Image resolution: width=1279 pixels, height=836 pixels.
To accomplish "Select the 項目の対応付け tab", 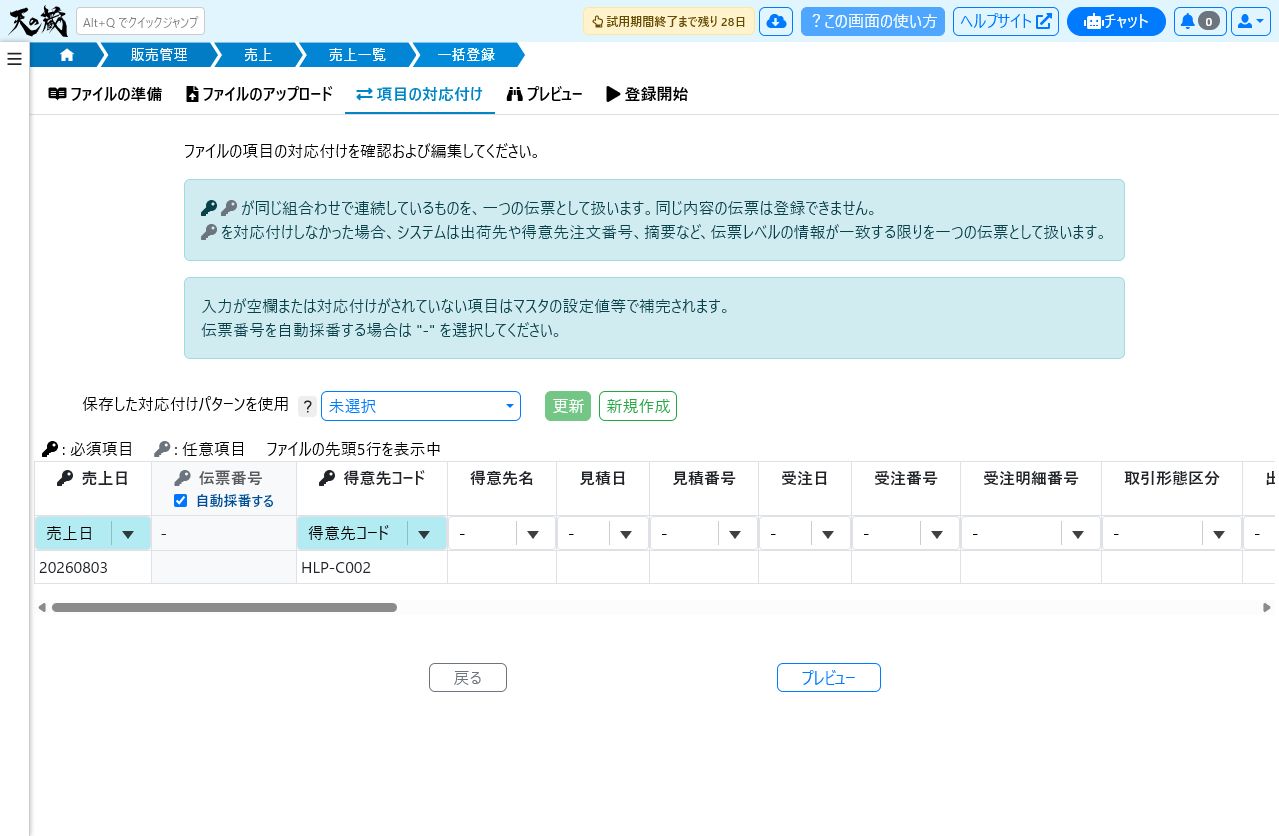I will (x=420, y=94).
